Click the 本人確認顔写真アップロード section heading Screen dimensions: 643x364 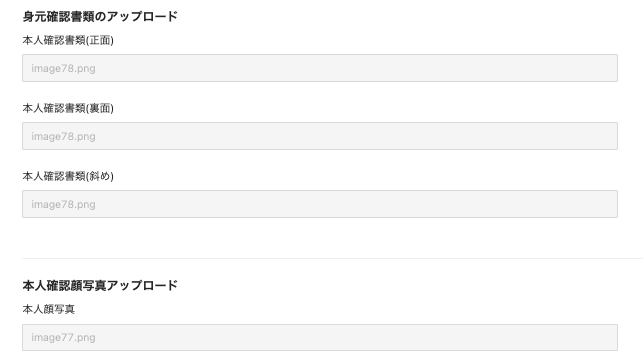tap(100, 285)
